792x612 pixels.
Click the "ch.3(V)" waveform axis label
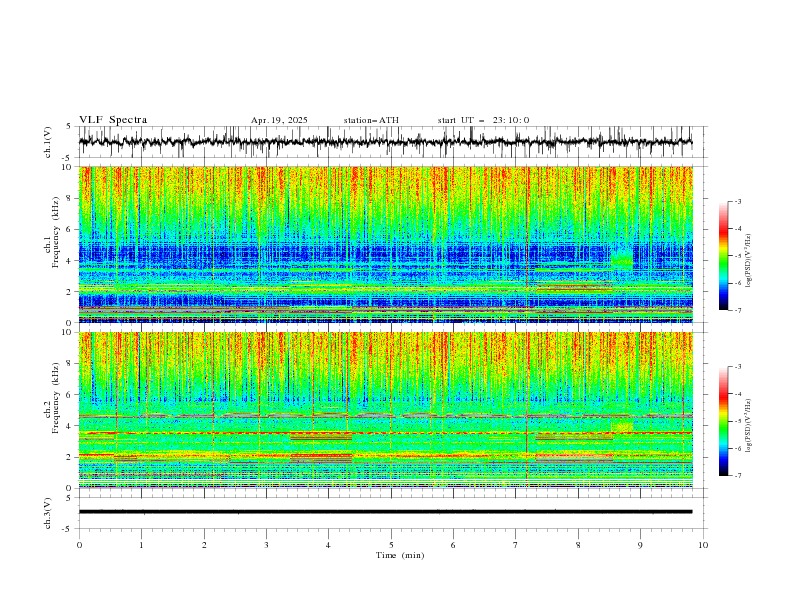pos(48,513)
